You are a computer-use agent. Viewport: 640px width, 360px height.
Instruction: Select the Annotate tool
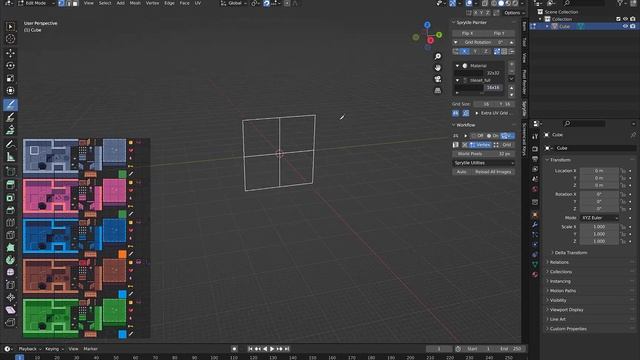point(10,144)
